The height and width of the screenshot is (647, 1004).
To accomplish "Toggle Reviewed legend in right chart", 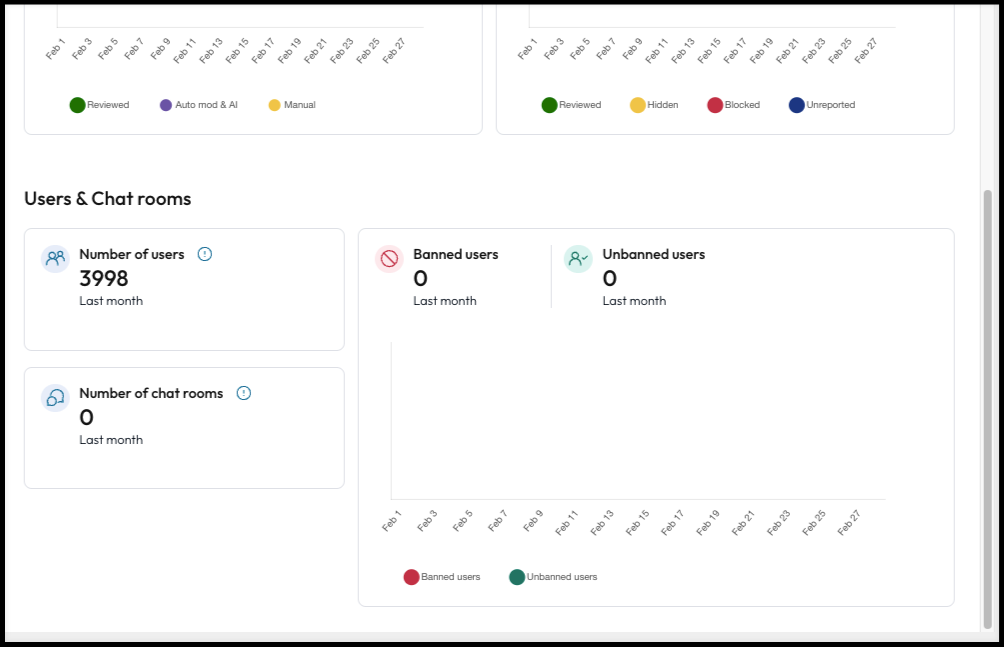I will click(572, 105).
